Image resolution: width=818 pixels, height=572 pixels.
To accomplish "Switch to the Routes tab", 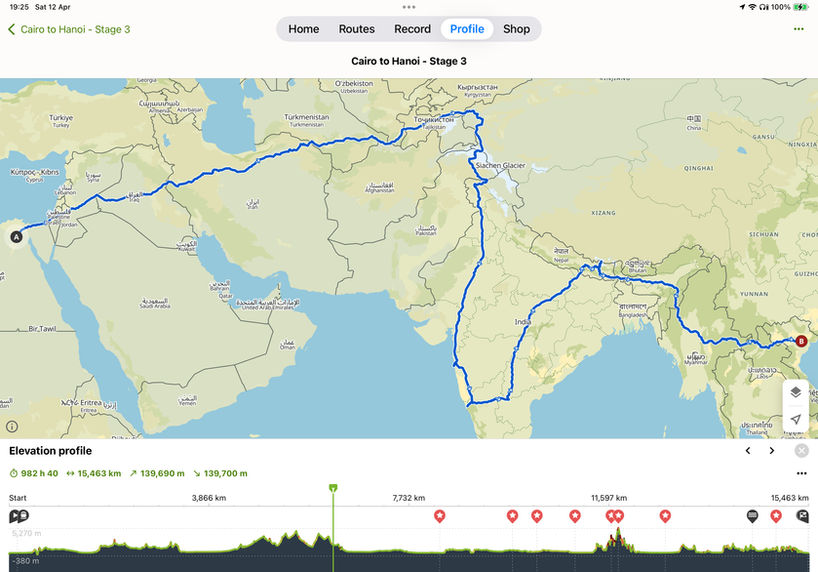I will point(356,29).
